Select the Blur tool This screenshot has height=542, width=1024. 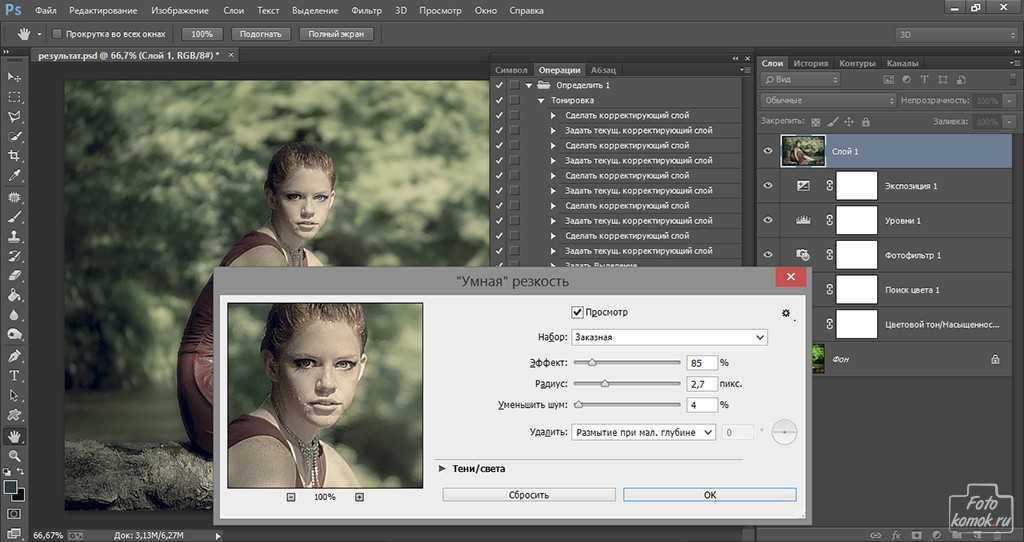click(x=14, y=315)
